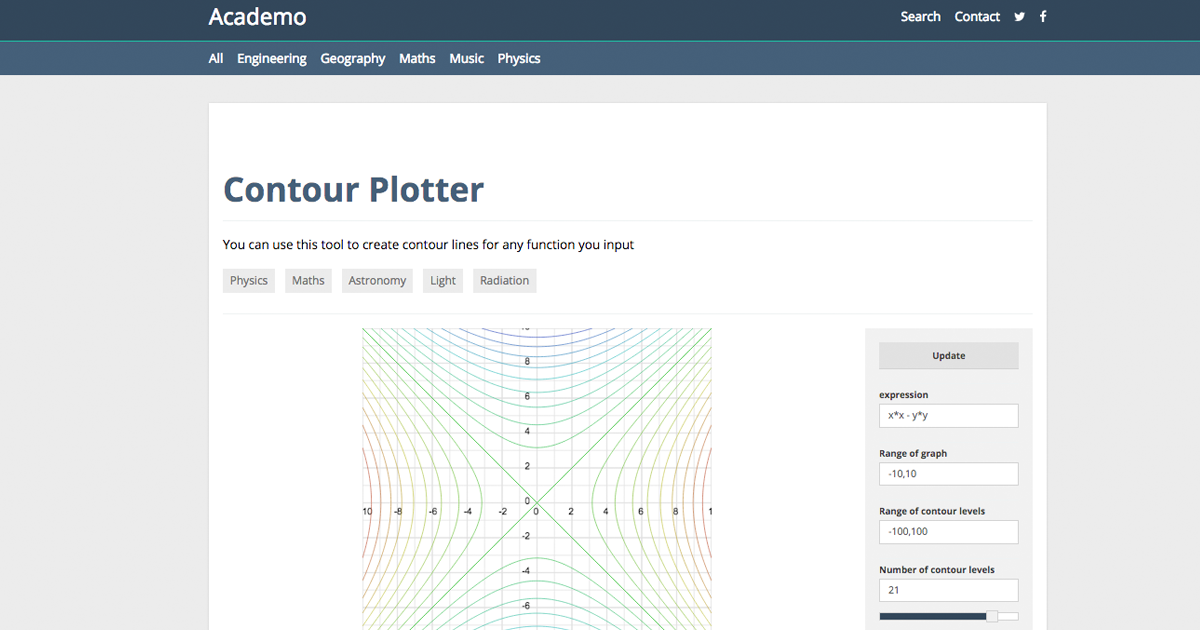Open the Academo home logo
Image resolution: width=1200 pixels, height=630 pixels.
(x=257, y=17)
